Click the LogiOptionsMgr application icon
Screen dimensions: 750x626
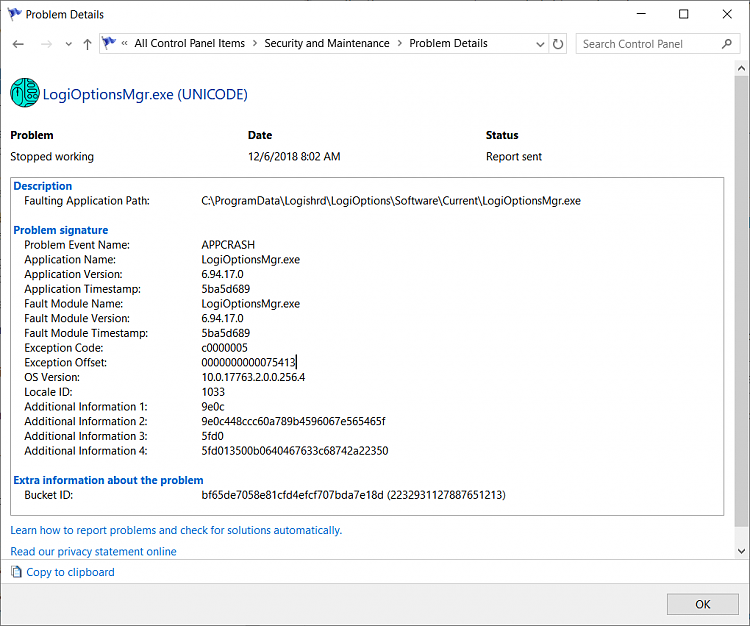25,93
